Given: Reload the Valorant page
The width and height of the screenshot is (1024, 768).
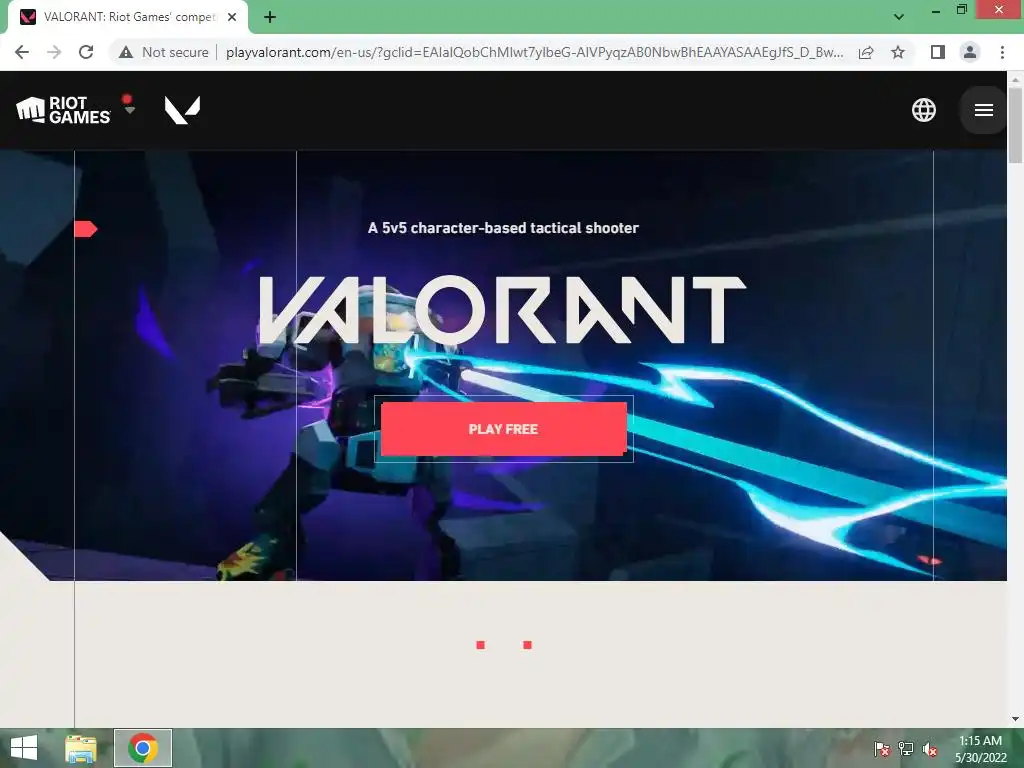Looking at the screenshot, I should pos(86,52).
